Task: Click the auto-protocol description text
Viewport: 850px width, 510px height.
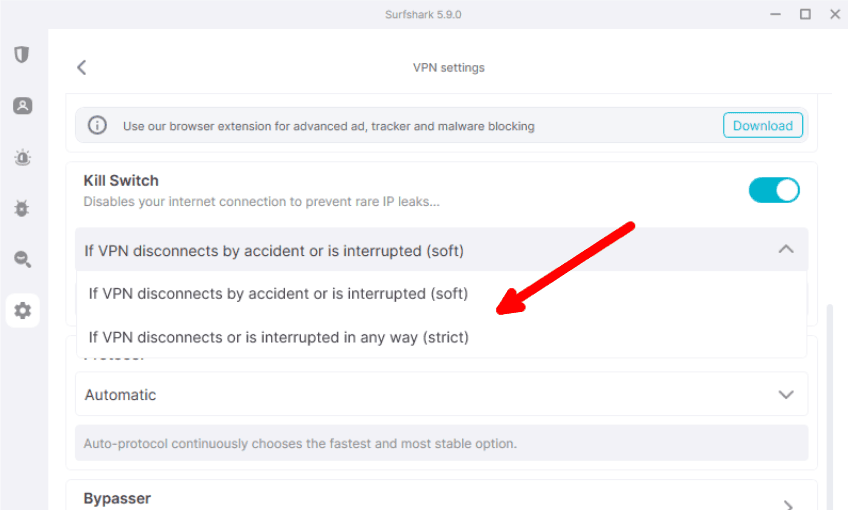Action: [300, 444]
